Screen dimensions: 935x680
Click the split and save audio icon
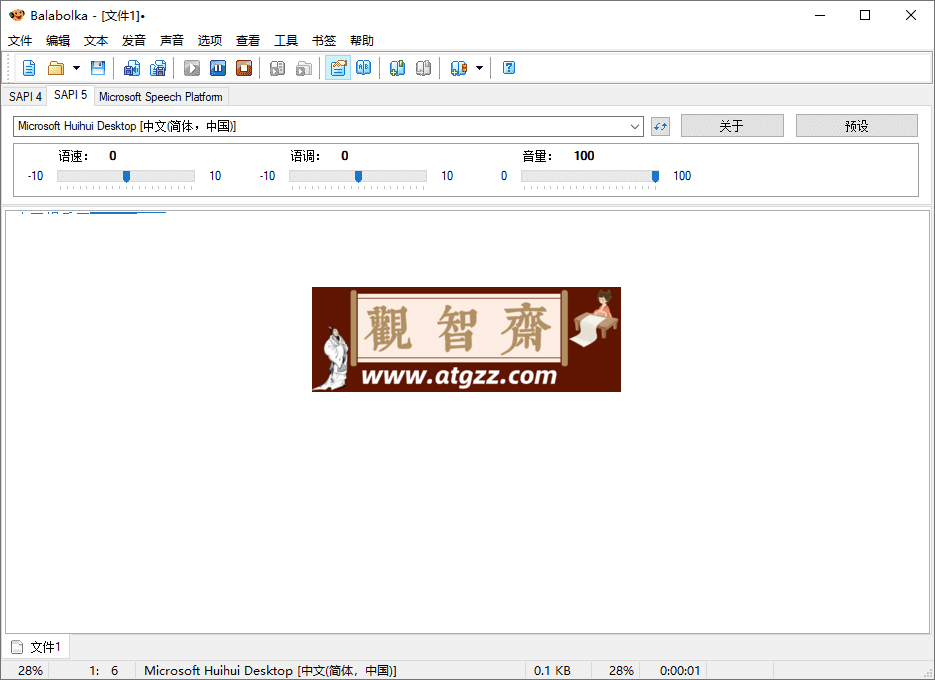tap(158, 68)
